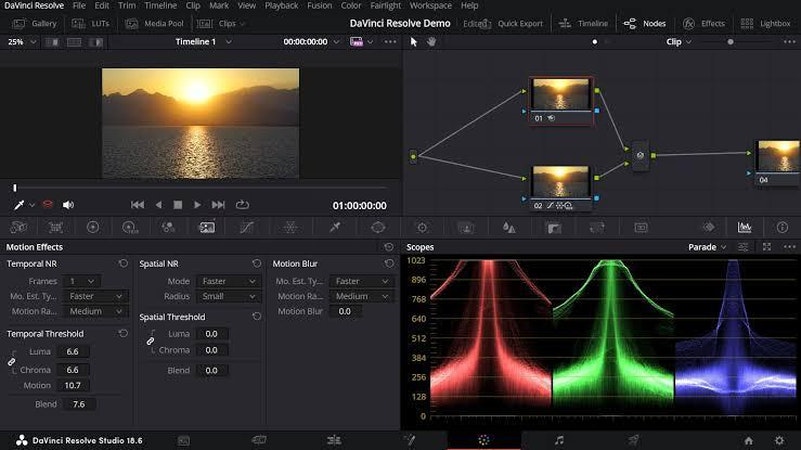Open the Trim menu
This screenshot has width=801, height=450.
click(x=127, y=6)
